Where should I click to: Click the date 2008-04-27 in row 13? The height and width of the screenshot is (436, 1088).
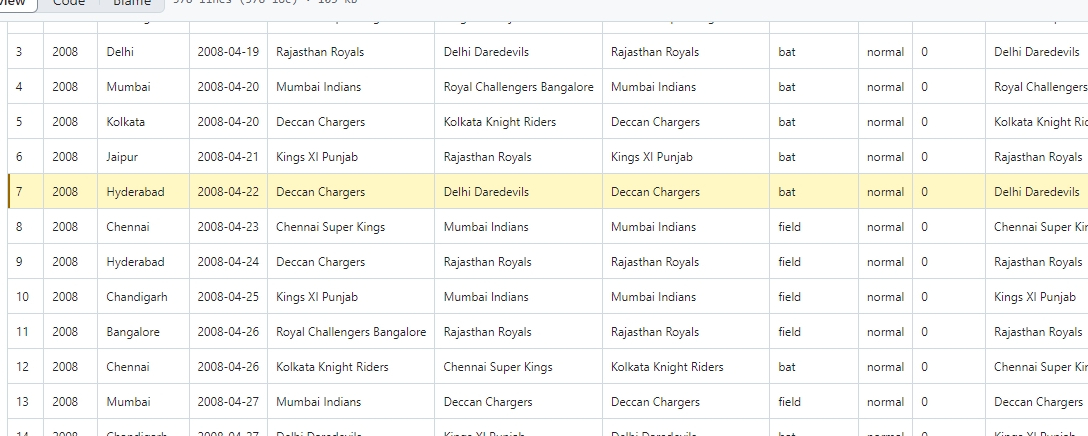tap(228, 402)
